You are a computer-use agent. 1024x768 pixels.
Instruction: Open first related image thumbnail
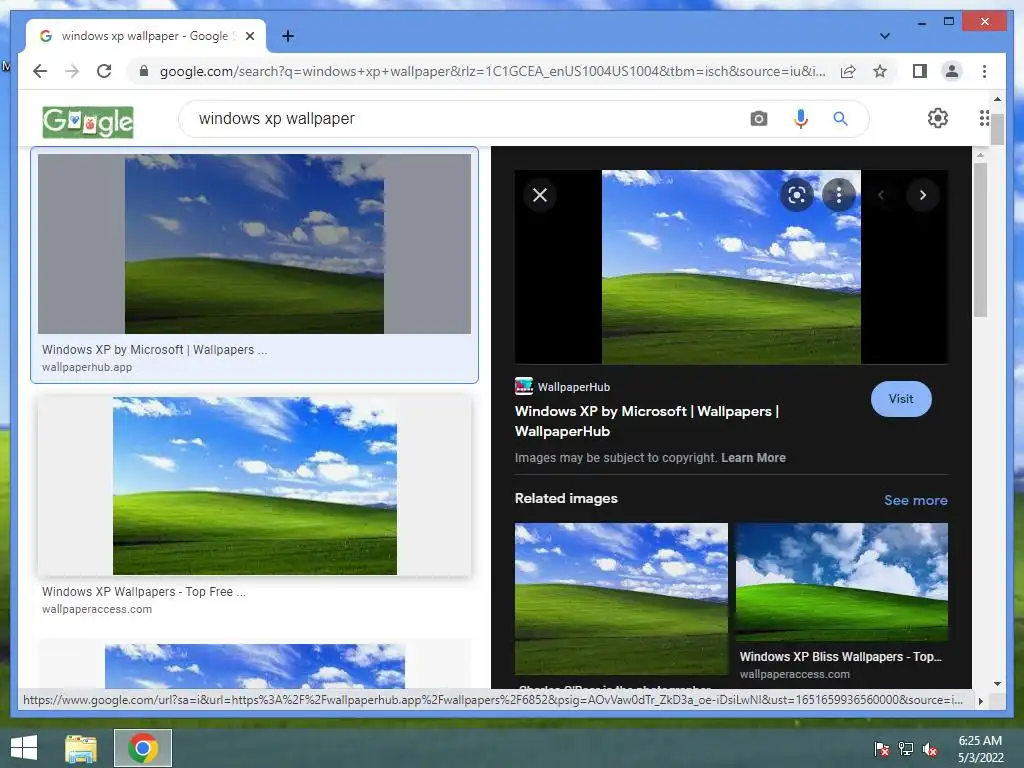point(621,598)
